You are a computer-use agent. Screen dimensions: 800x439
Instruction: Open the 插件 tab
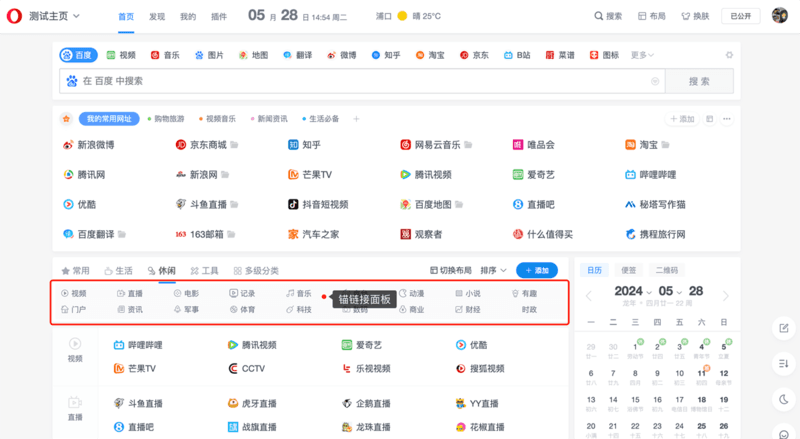(x=219, y=16)
